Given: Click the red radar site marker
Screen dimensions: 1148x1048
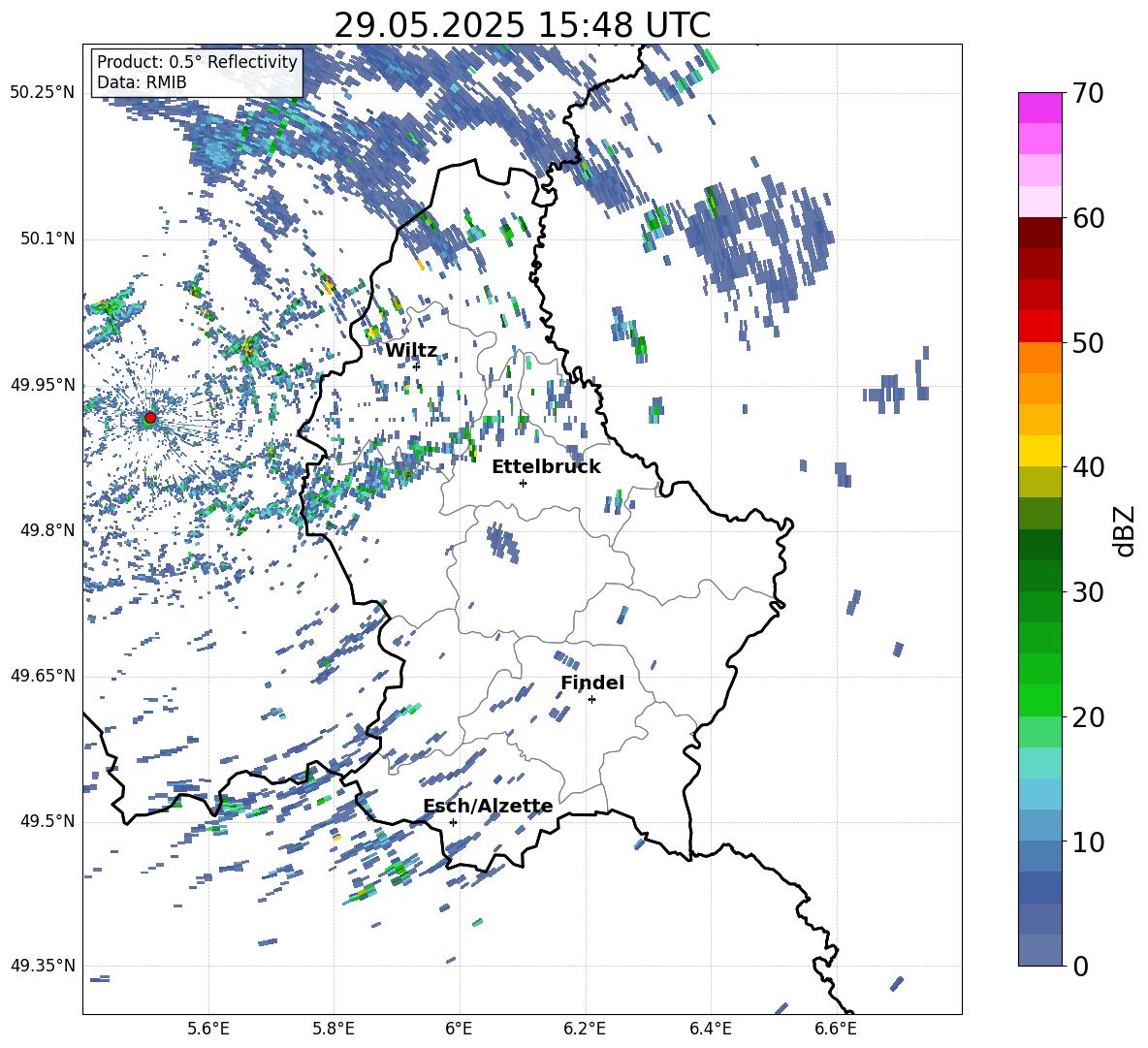Looking at the screenshot, I should pyautogui.click(x=150, y=417).
